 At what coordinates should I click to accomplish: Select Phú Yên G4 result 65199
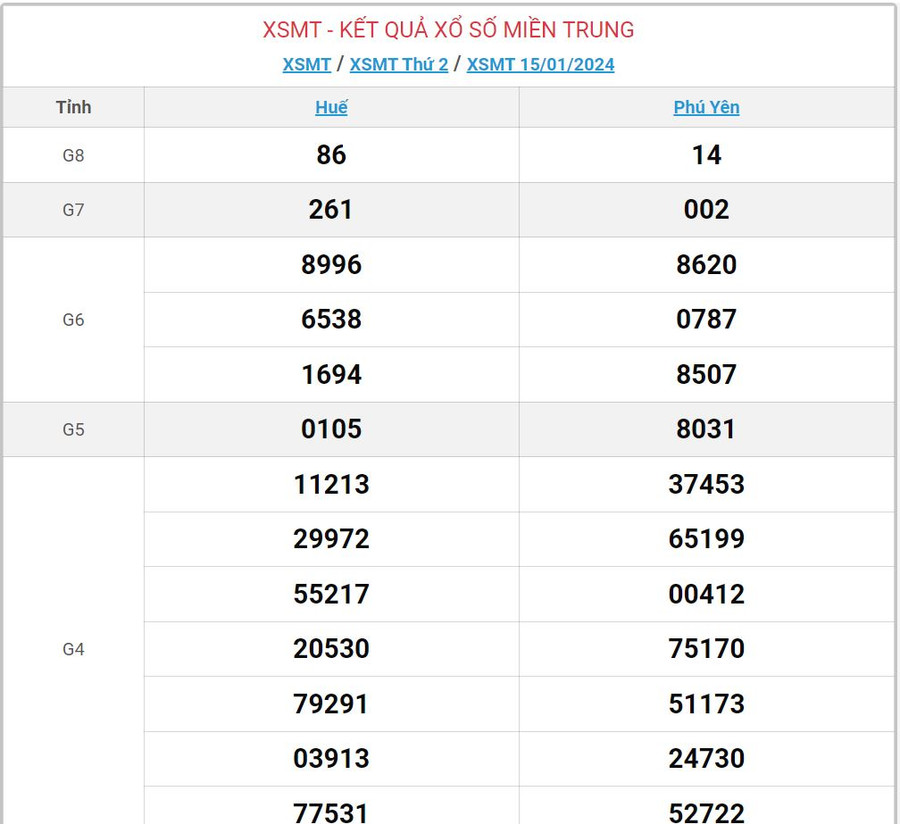[x=706, y=539]
